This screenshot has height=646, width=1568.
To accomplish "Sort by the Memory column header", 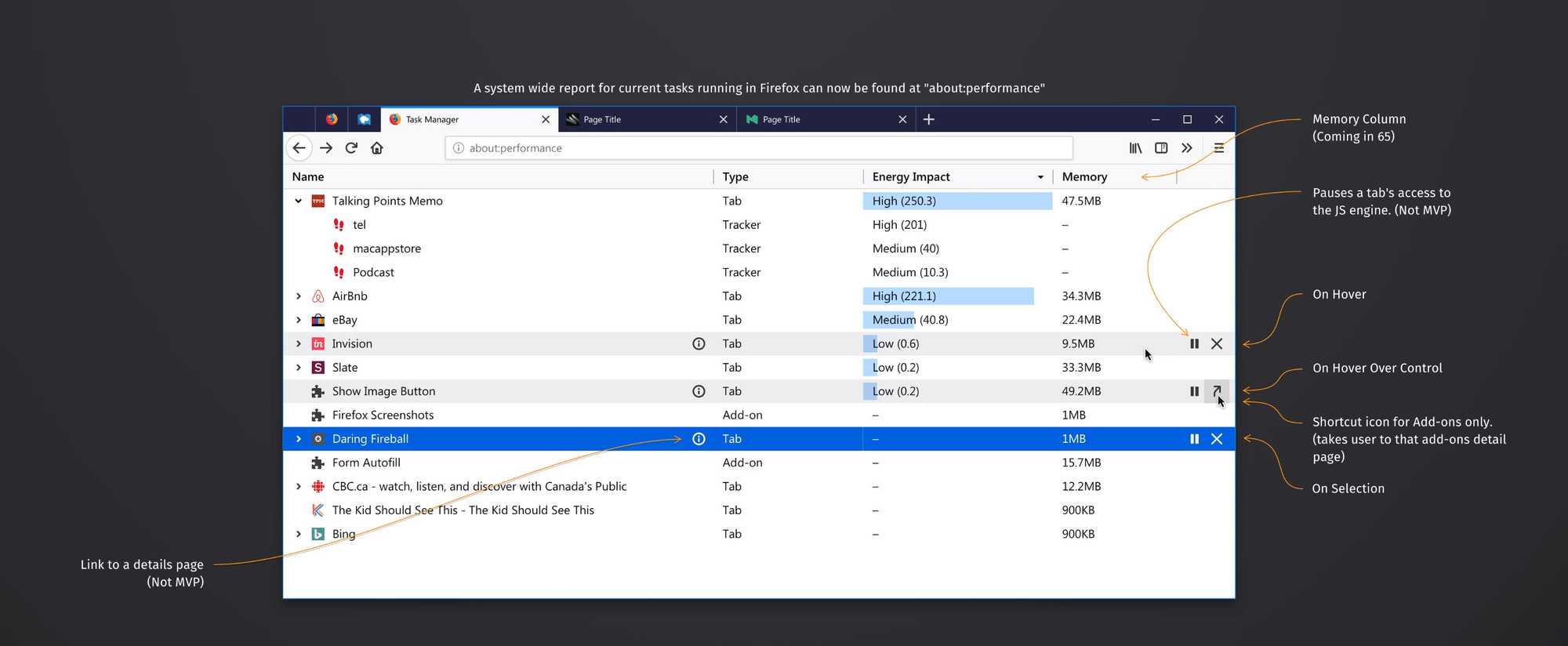I will tap(1084, 177).
